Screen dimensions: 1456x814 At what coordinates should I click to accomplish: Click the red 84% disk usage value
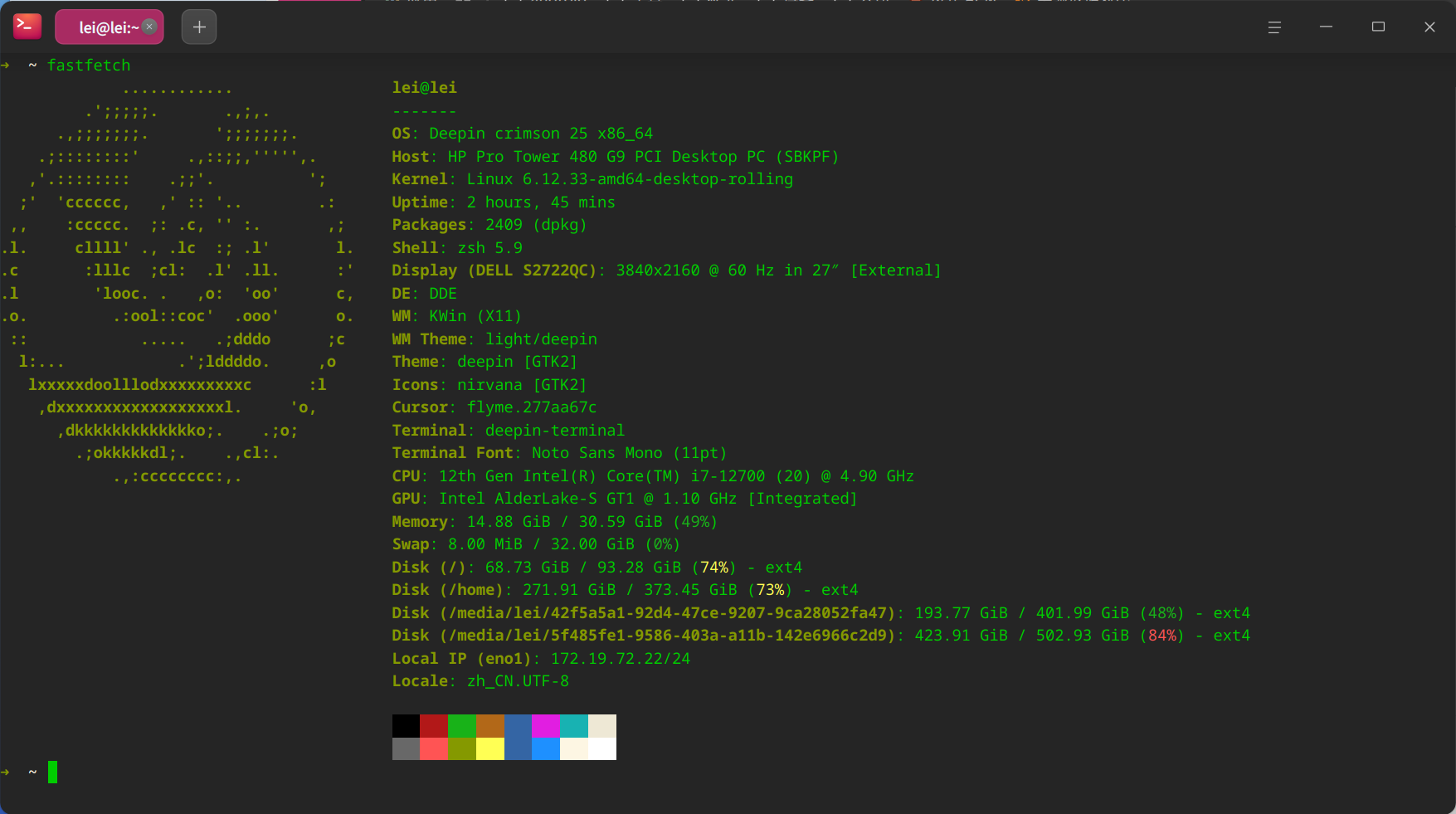click(1162, 636)
